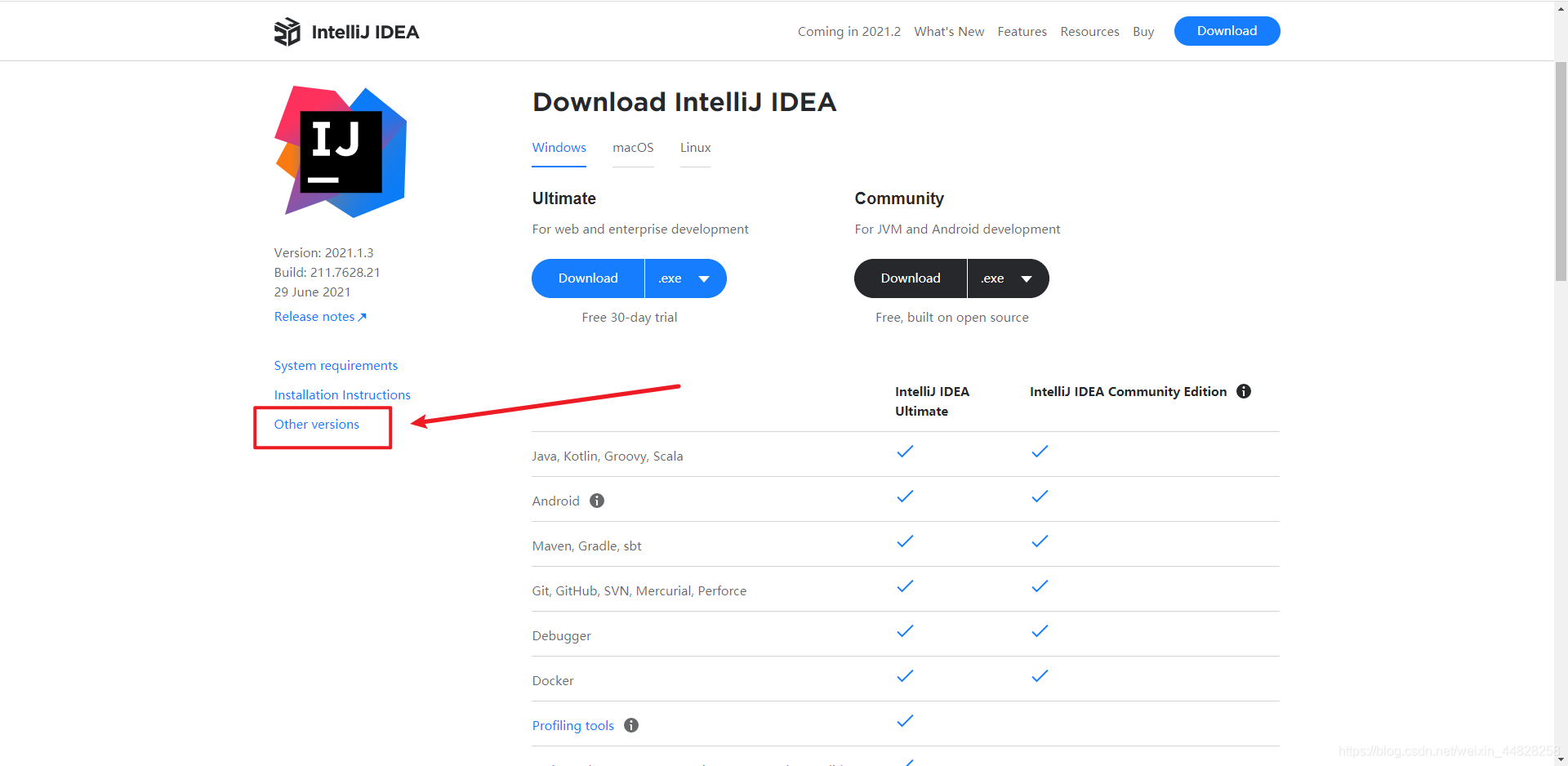The image size is (1568, 766).
Task: Click 'IntelliJ IDEA Ultimate' column header
Action: coord(932,401)
